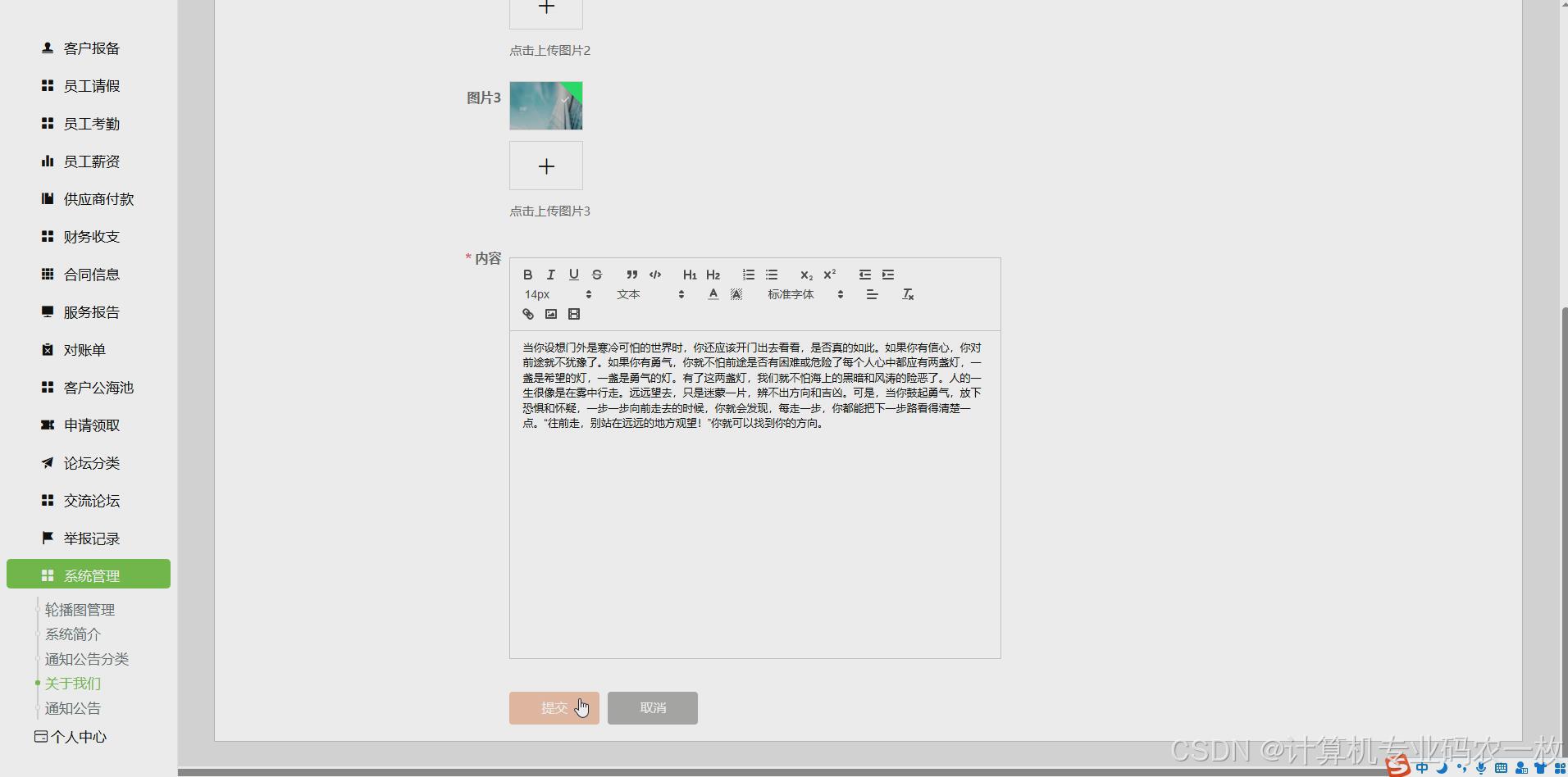Insert a hyperlink in the content editor
This screenshot has height=777, width=1568.
[527, 314]
